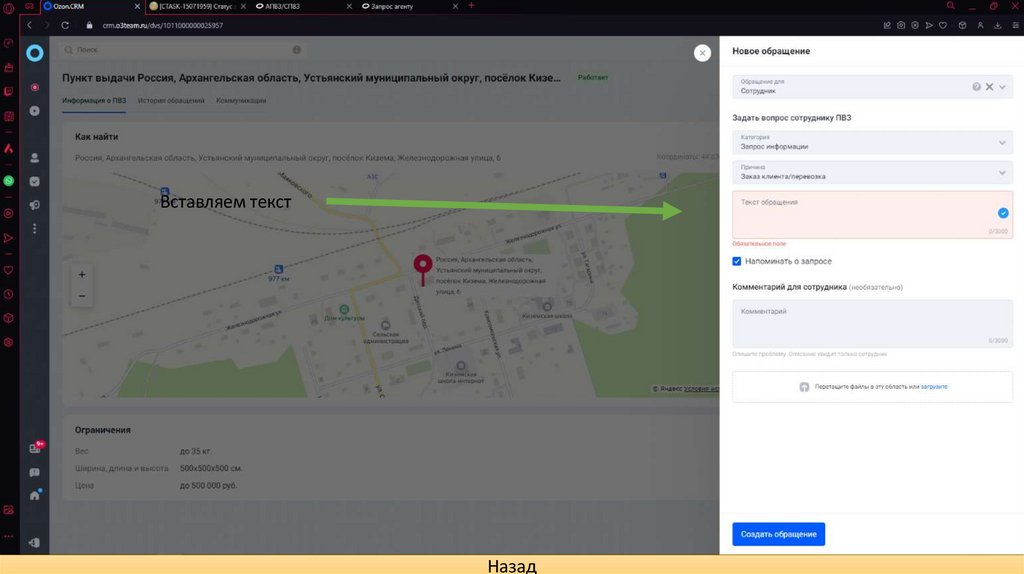The image size is (1024, 574).
Task: Open the Opera easy setup menu icon
Action: click(x=1016, y=25)
